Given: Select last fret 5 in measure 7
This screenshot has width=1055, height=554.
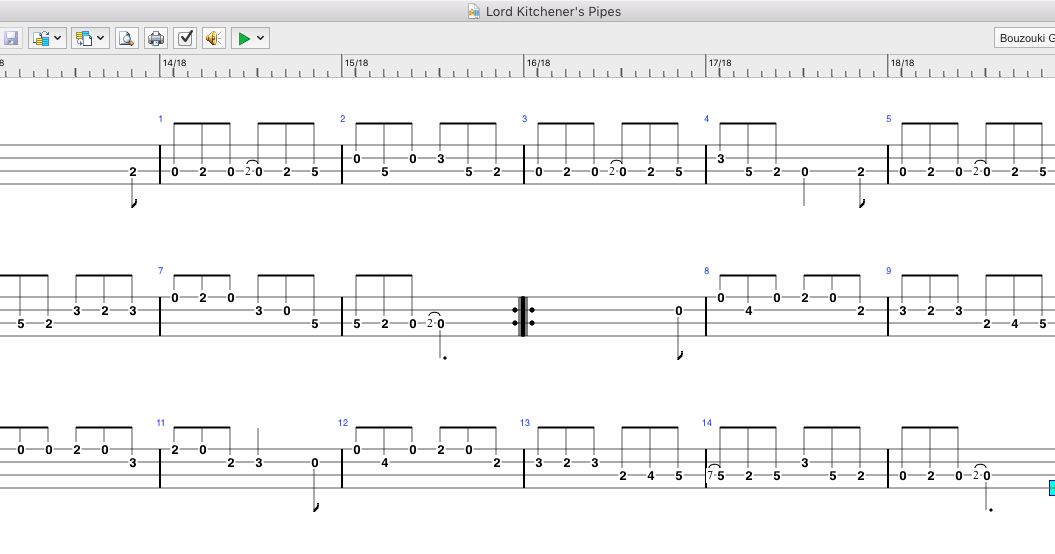Looking at the screenshot, I should click(x=315, y=324).
